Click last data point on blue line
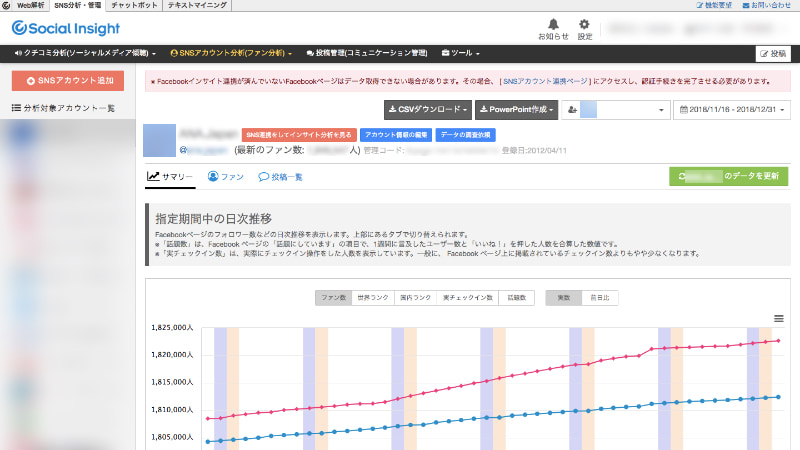 pos(779,397)
